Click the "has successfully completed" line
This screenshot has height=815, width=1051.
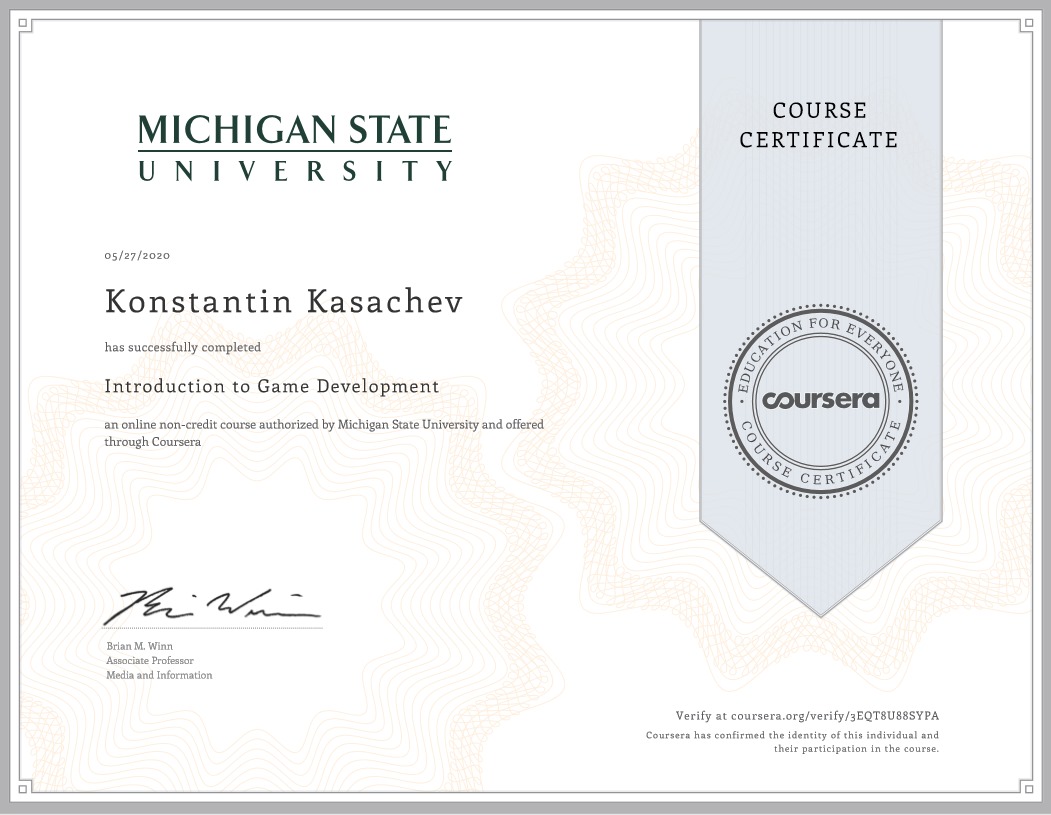point(183,348)
